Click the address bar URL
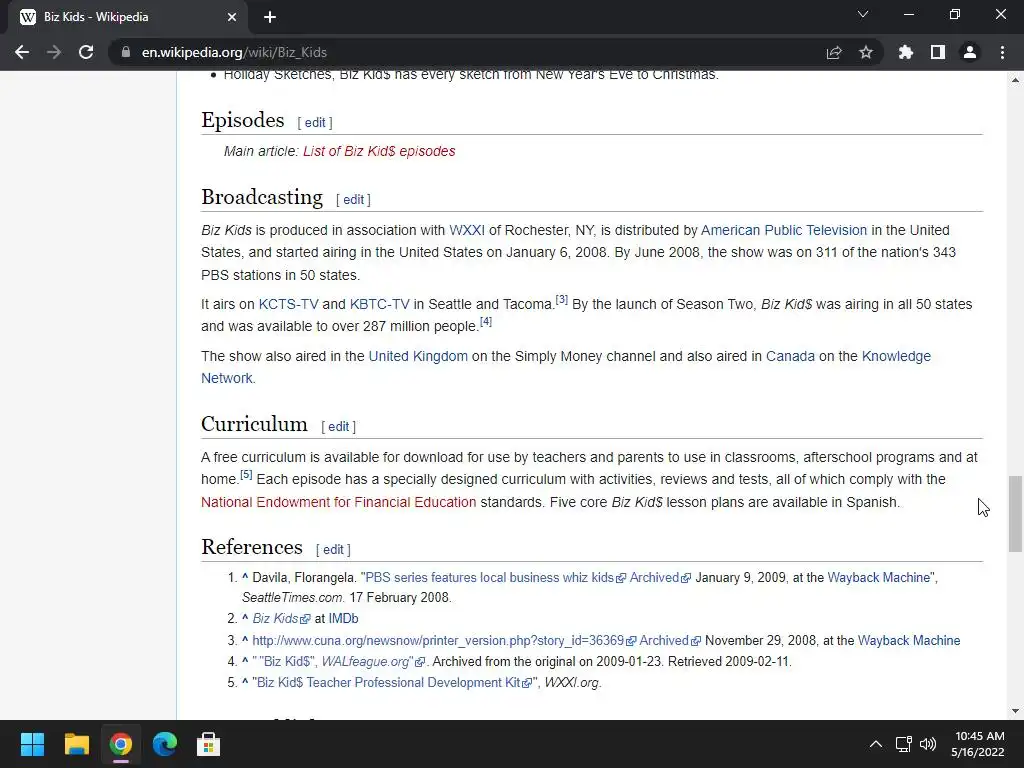The height and width of the screenshot is (768, 1024). tap(234, 52)
